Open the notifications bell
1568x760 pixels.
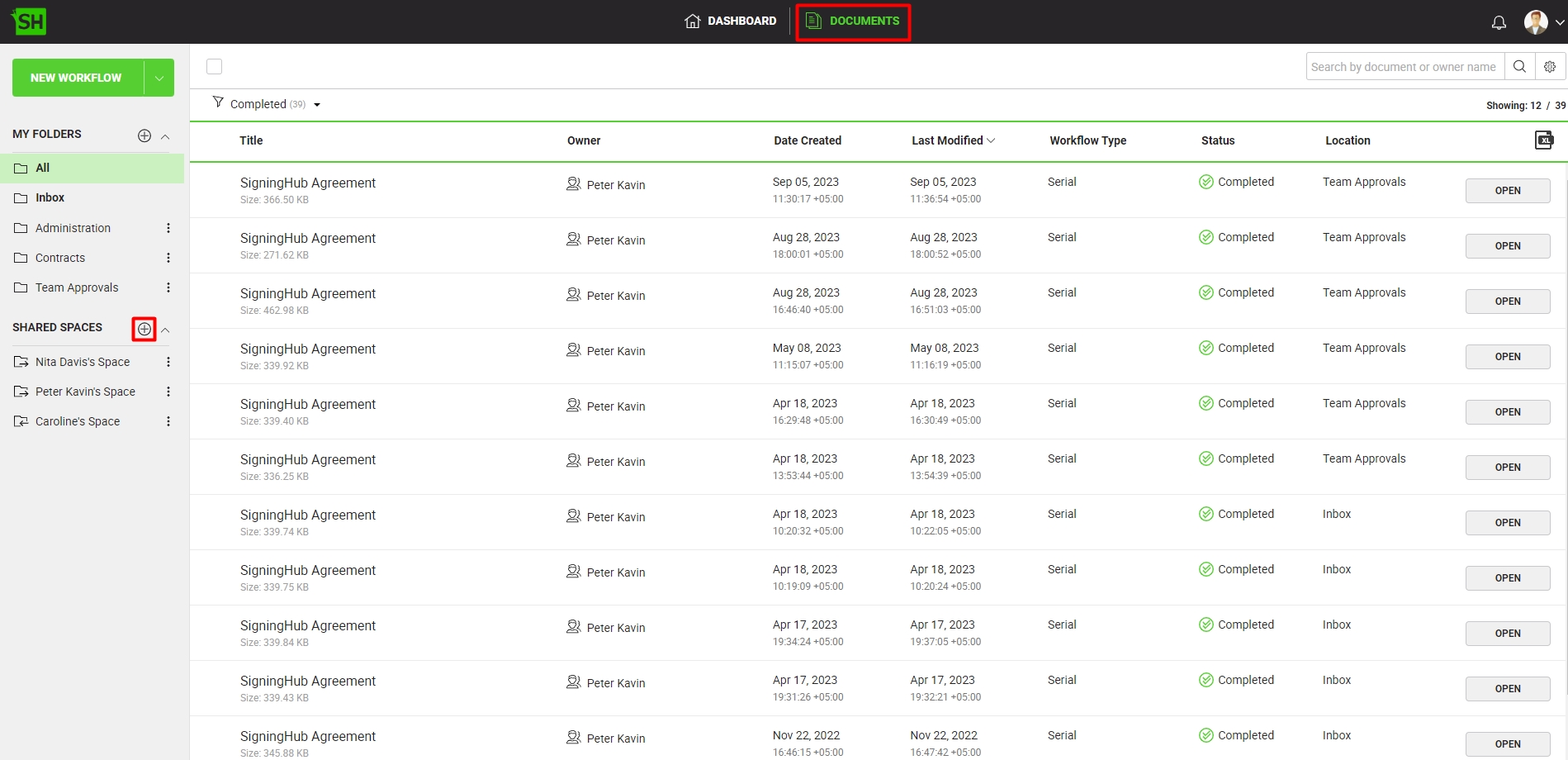[1499, 22]
